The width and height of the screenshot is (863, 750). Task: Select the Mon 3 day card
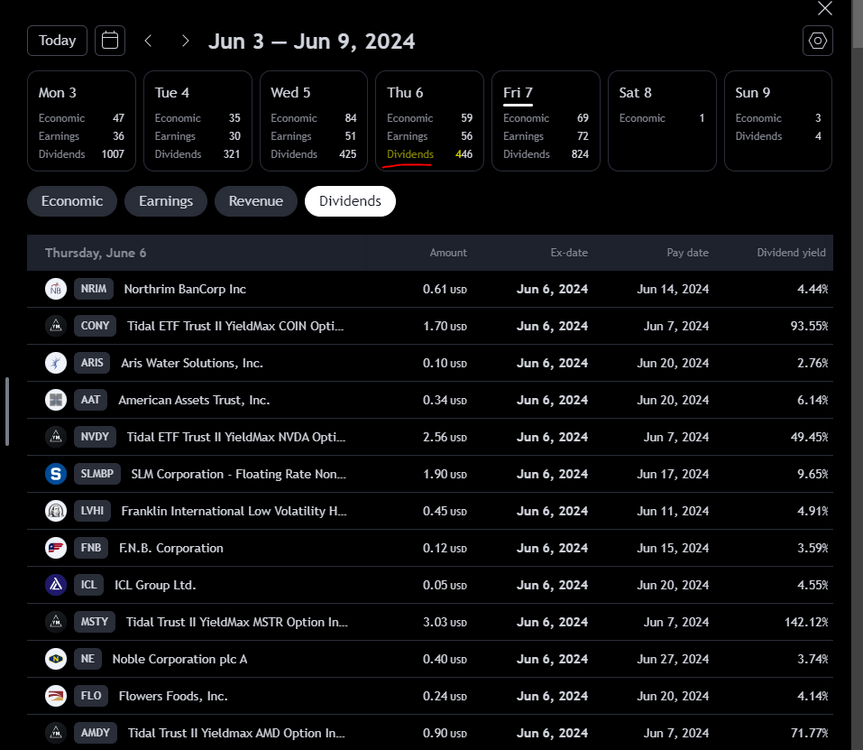[82, 121]
